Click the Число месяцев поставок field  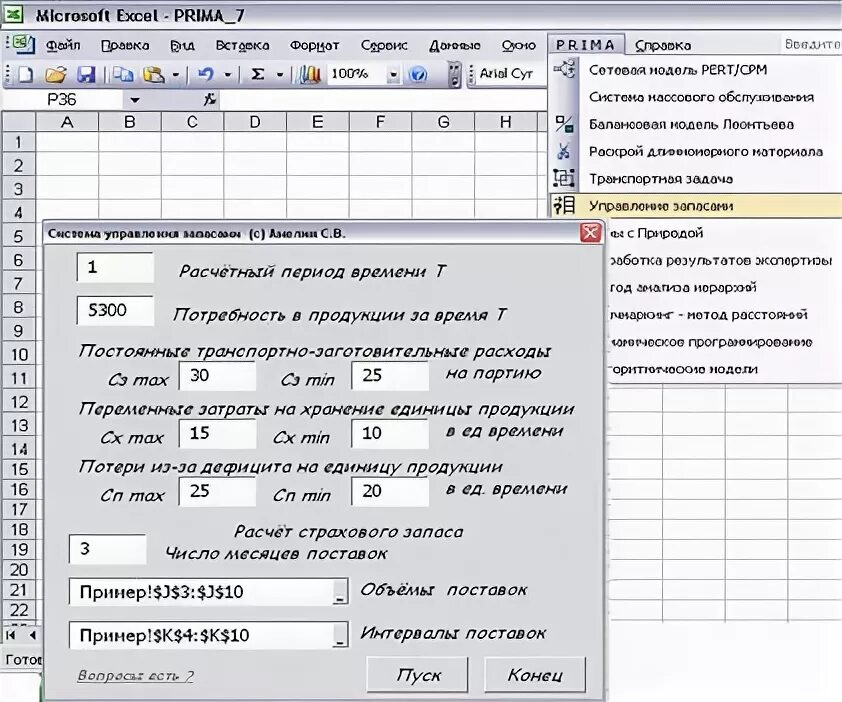107,549
